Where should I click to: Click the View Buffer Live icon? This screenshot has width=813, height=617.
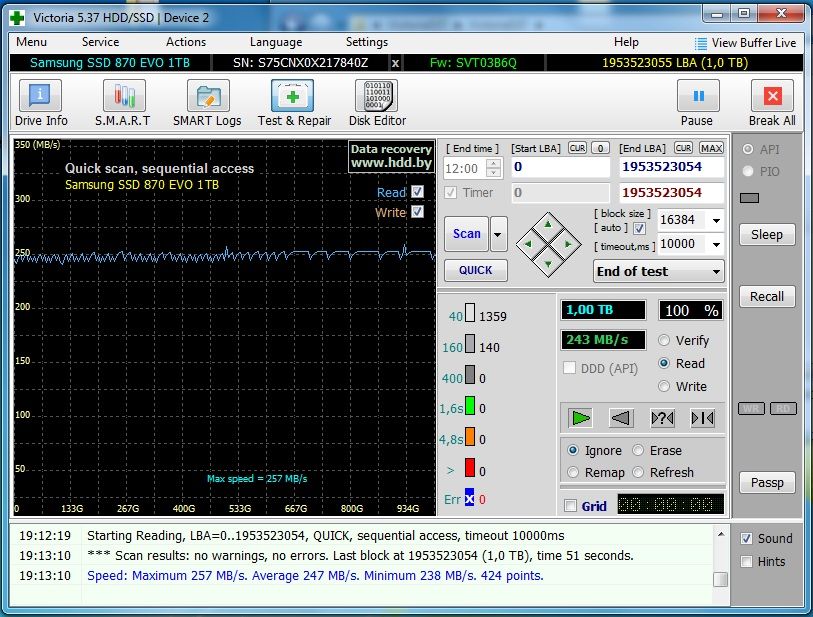700,44
